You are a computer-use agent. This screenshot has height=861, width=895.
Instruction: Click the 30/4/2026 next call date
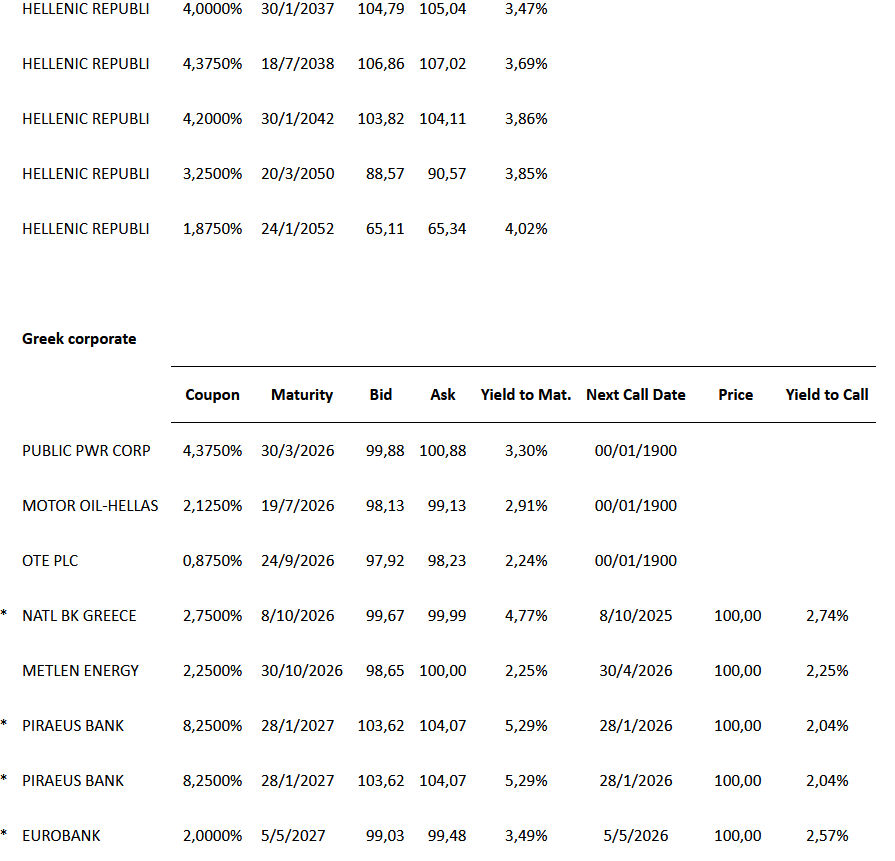[635, 671]
